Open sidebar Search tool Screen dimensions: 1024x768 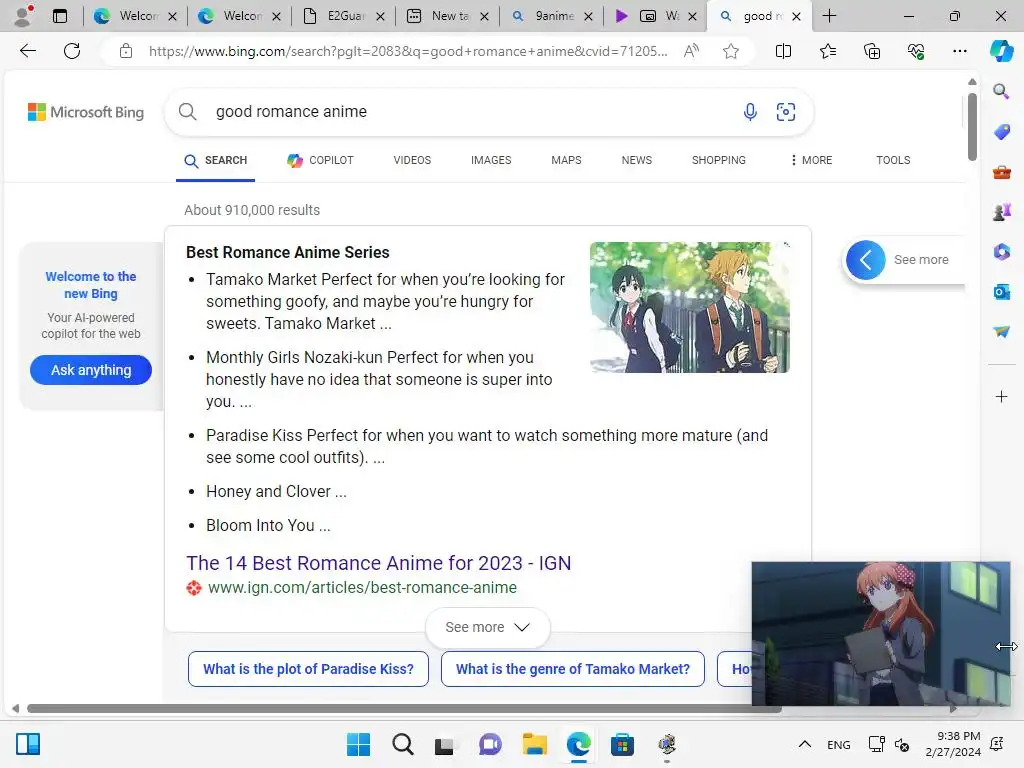coord(1001,91)
